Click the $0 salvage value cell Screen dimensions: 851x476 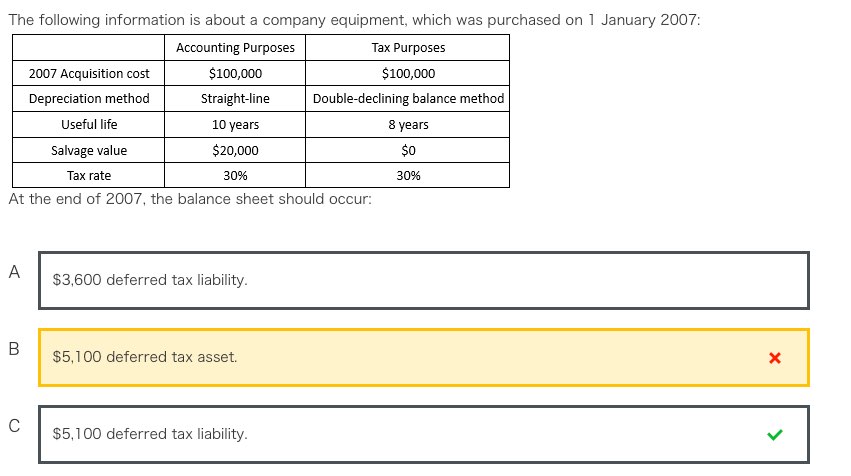408,150
